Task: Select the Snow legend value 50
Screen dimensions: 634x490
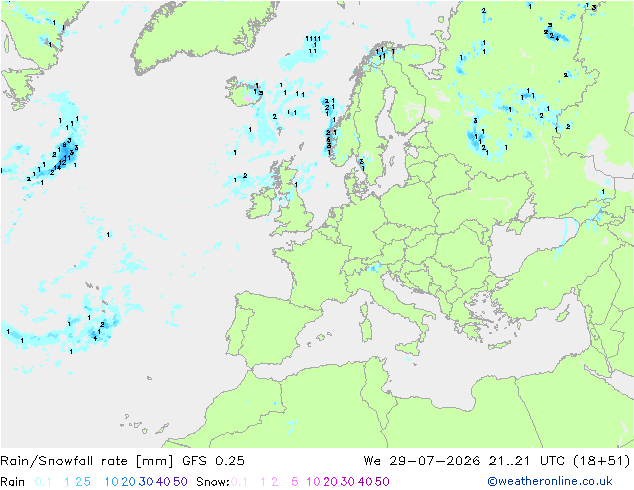Action: 382,482
